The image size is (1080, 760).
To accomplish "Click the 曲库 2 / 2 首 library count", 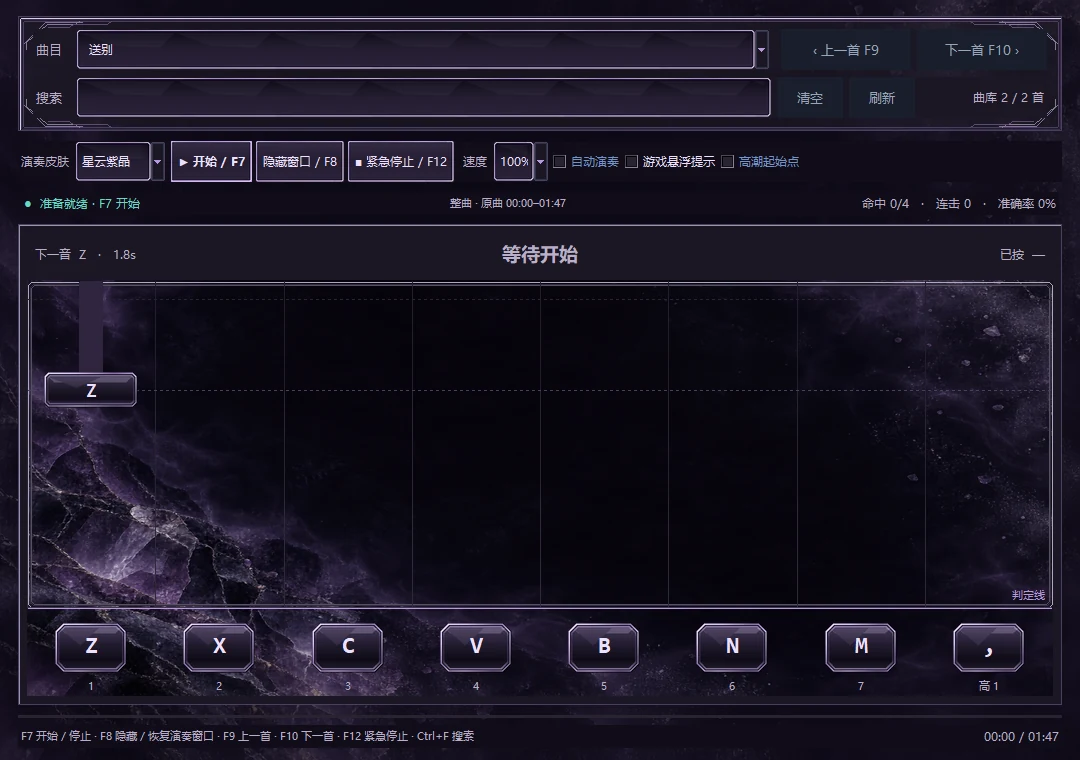I will pyautogui.click(x=1008, y=98).
